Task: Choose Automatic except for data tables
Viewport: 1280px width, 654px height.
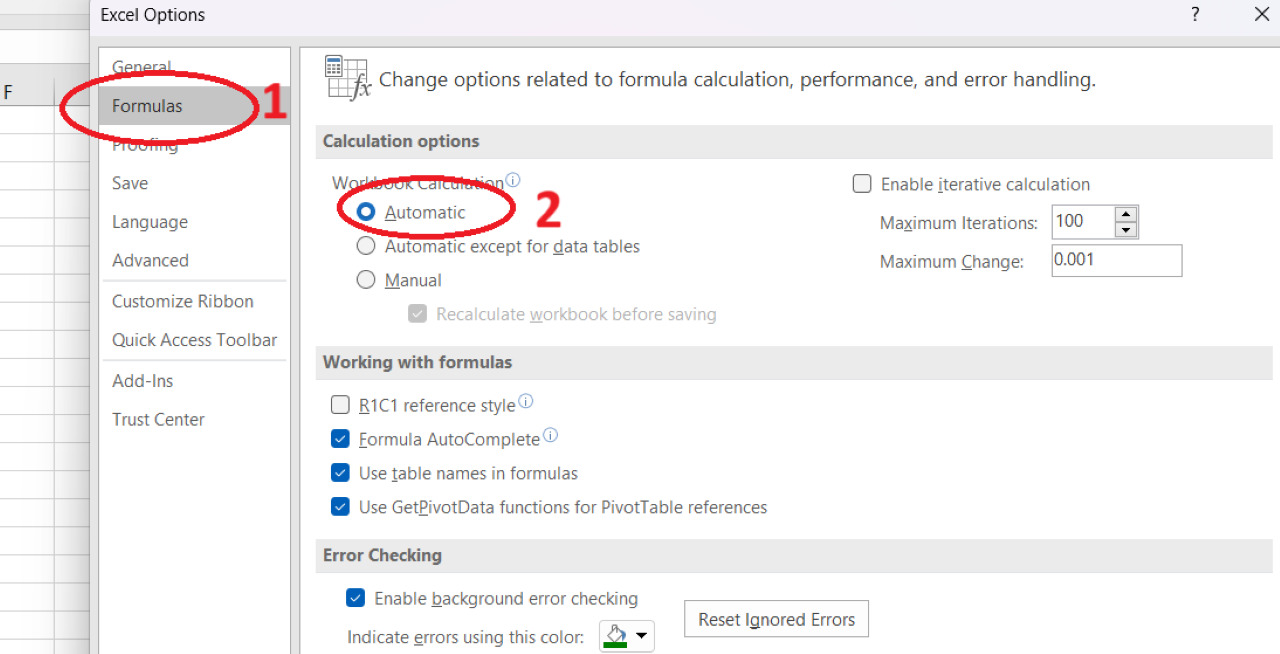Action: pos(366,246)
